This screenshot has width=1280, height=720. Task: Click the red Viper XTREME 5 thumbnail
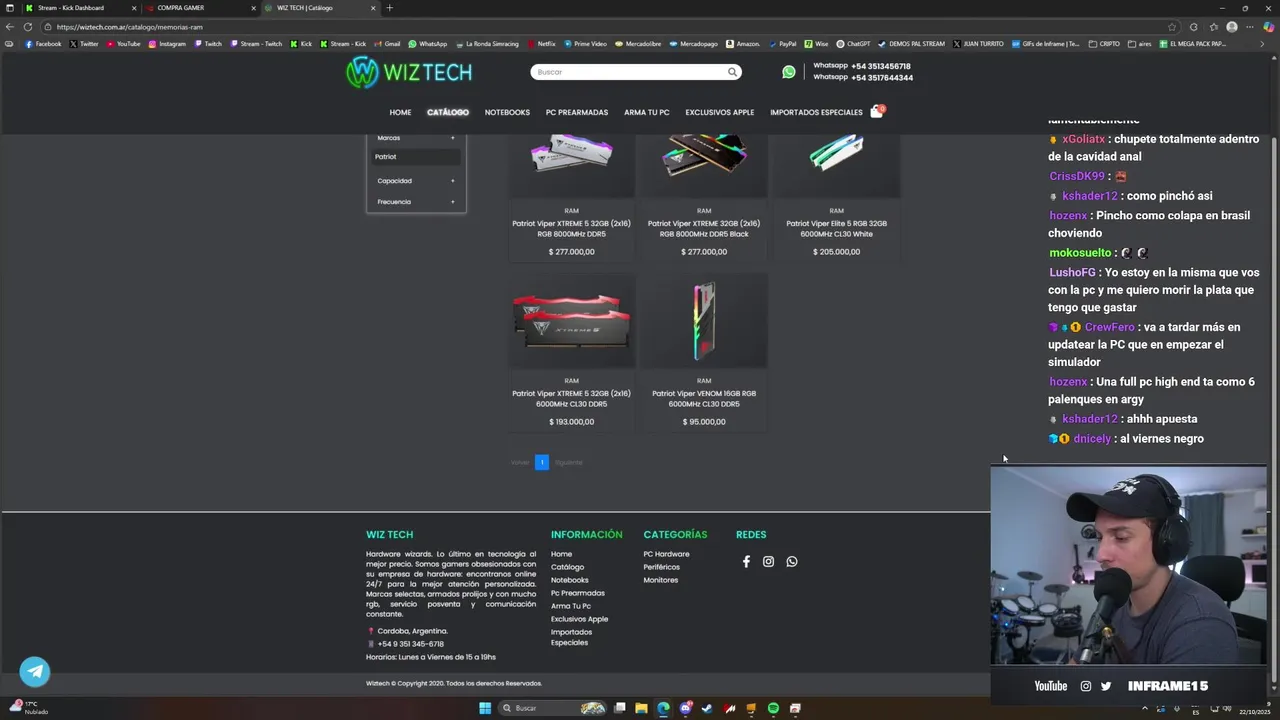(572, 321)
